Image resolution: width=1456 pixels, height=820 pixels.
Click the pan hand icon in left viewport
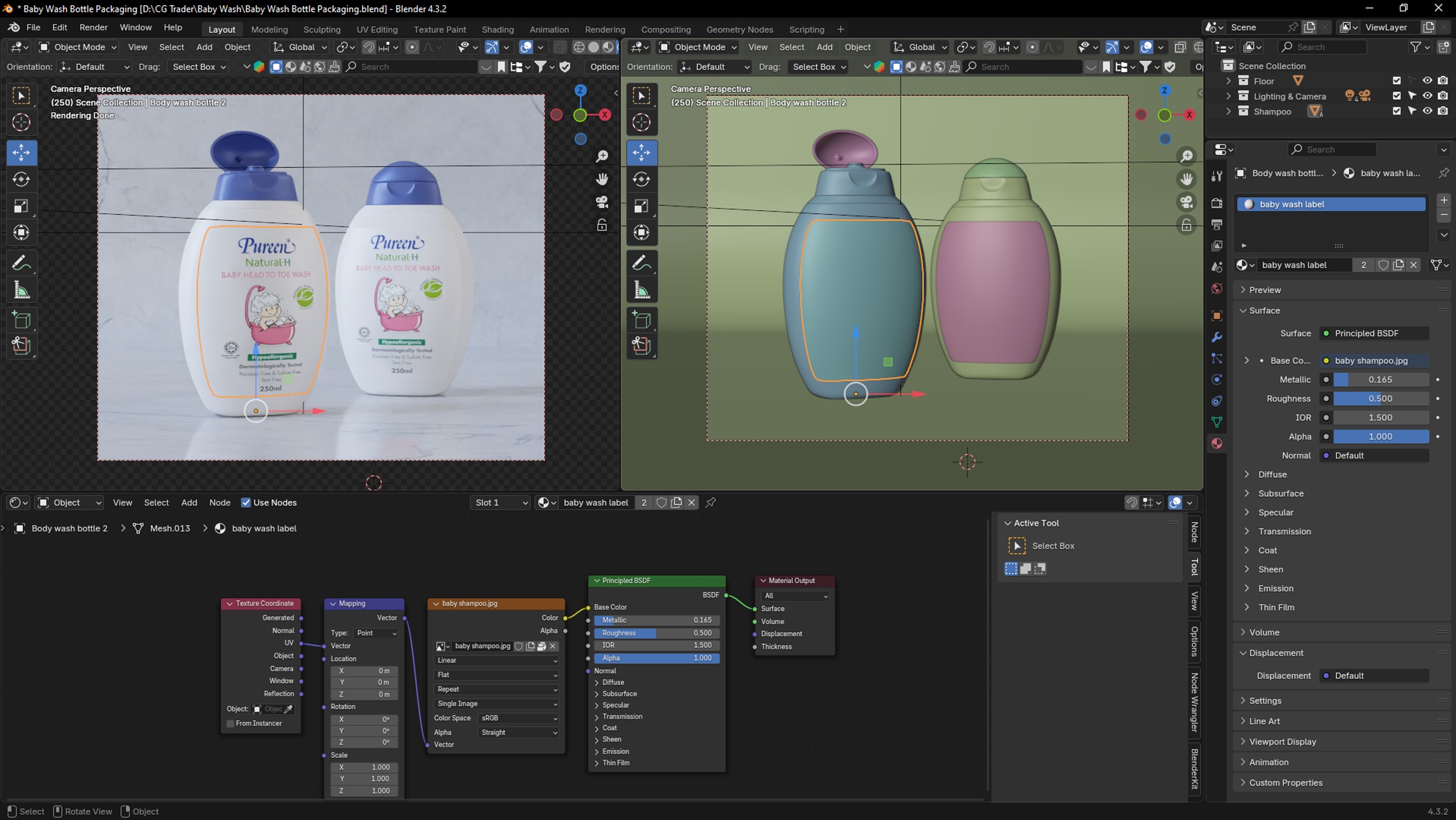tap(602, 179)
